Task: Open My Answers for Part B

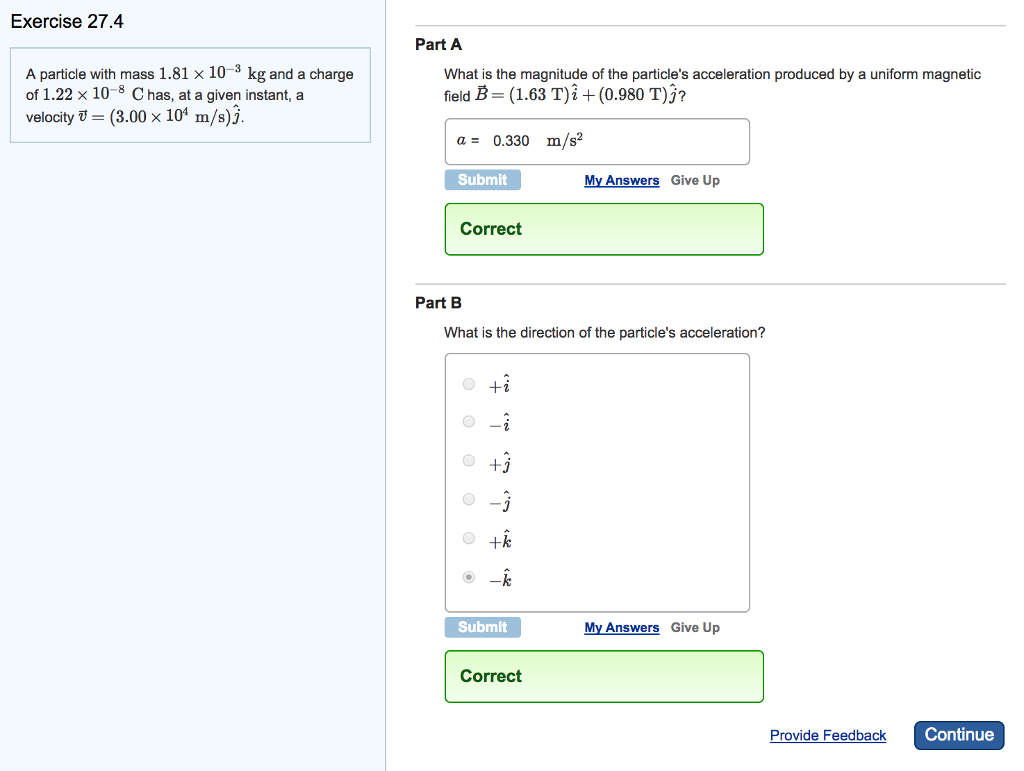Action: pos(621,627)
